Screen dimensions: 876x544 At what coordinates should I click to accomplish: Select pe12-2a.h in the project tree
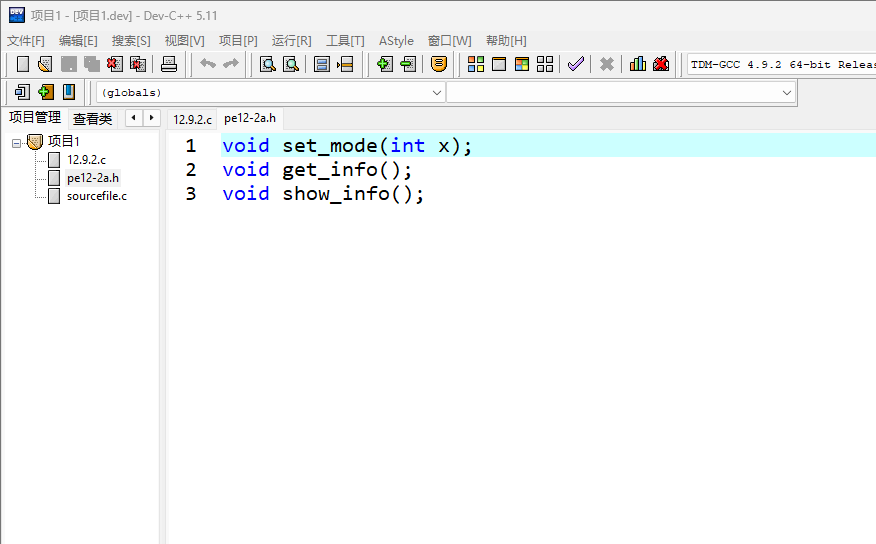point(93,178)
